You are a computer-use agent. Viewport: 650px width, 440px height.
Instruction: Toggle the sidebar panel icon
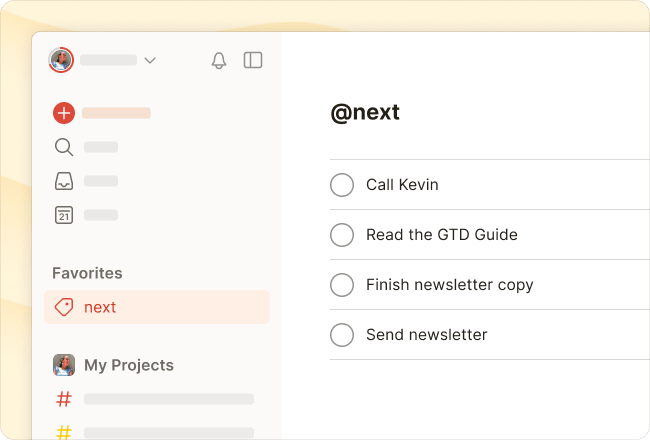coord(253,60)
